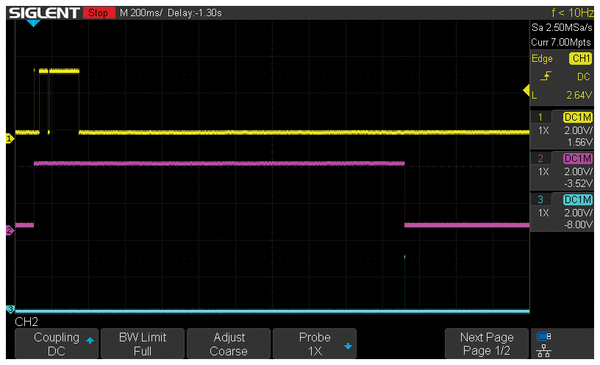Image resolution: width=600 pixels, height=365 pixels.
Task: Select the Adjust Coarse softkey
Action: click(x=229, y=344)
